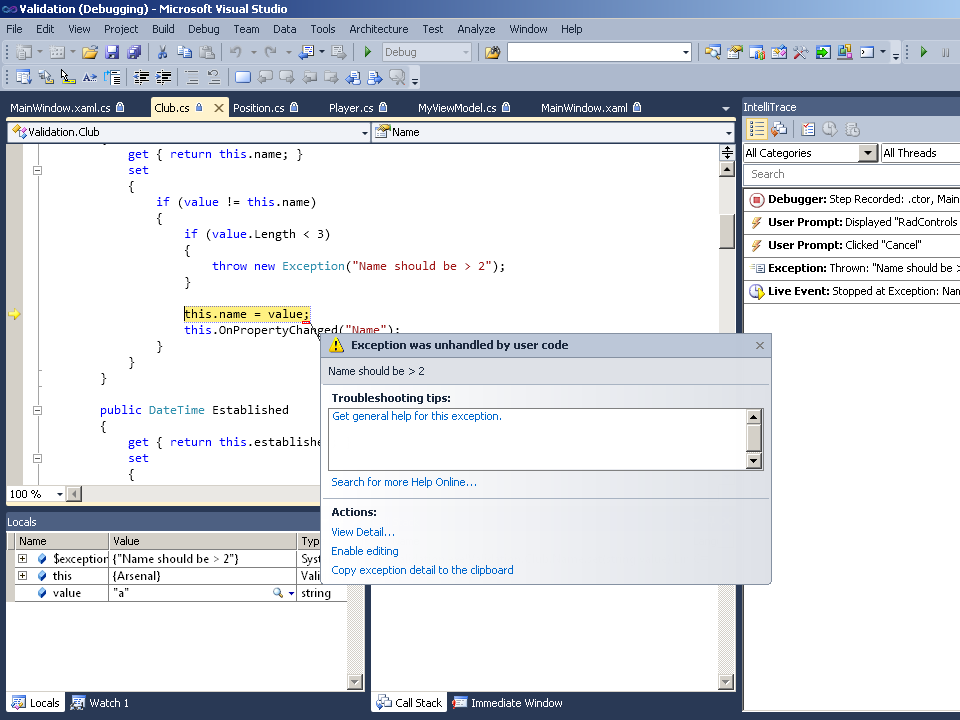Open the All Categories filter dropdown
This screenshot has width=960, height=720.
pyautogui.click(x=868, y=153)
